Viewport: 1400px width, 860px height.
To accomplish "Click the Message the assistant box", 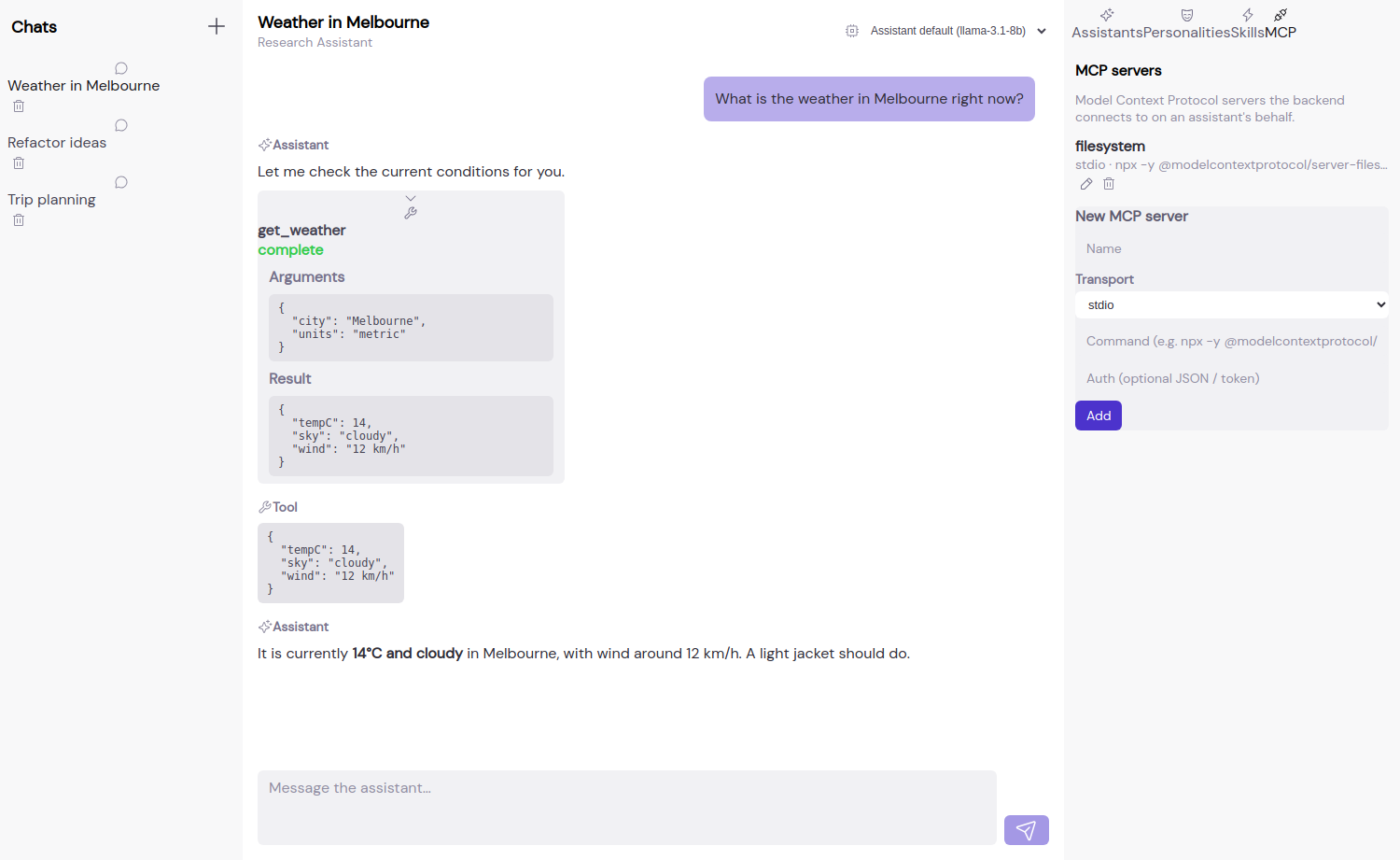I will coord(627,808).
